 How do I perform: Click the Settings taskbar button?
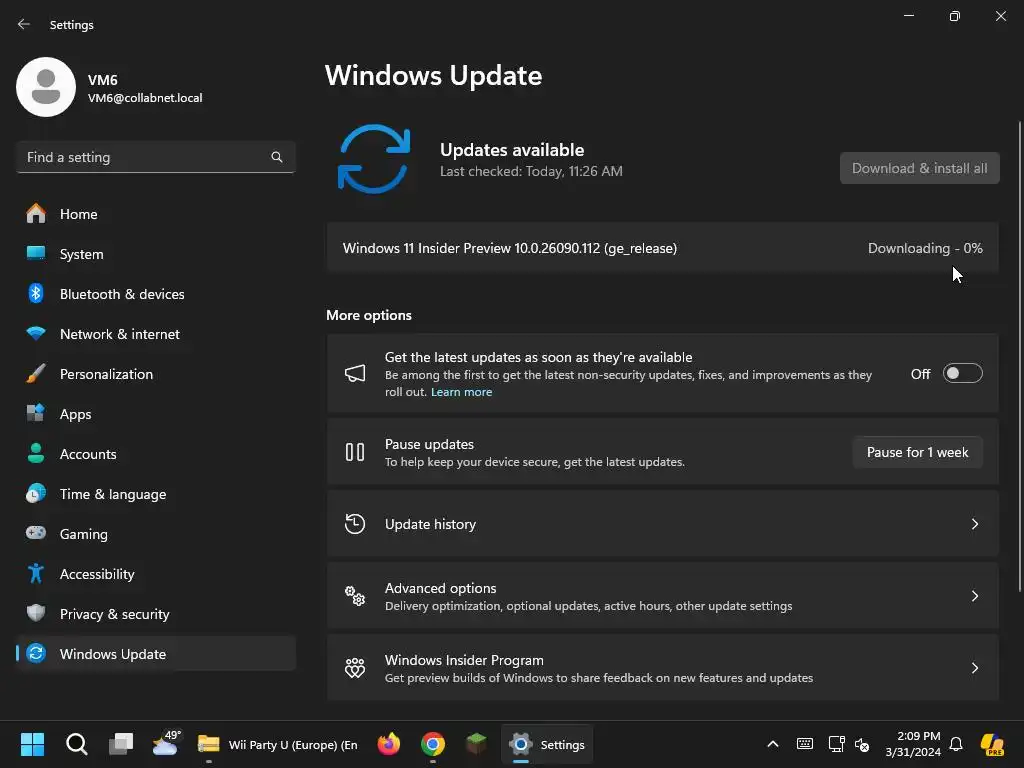547,744
